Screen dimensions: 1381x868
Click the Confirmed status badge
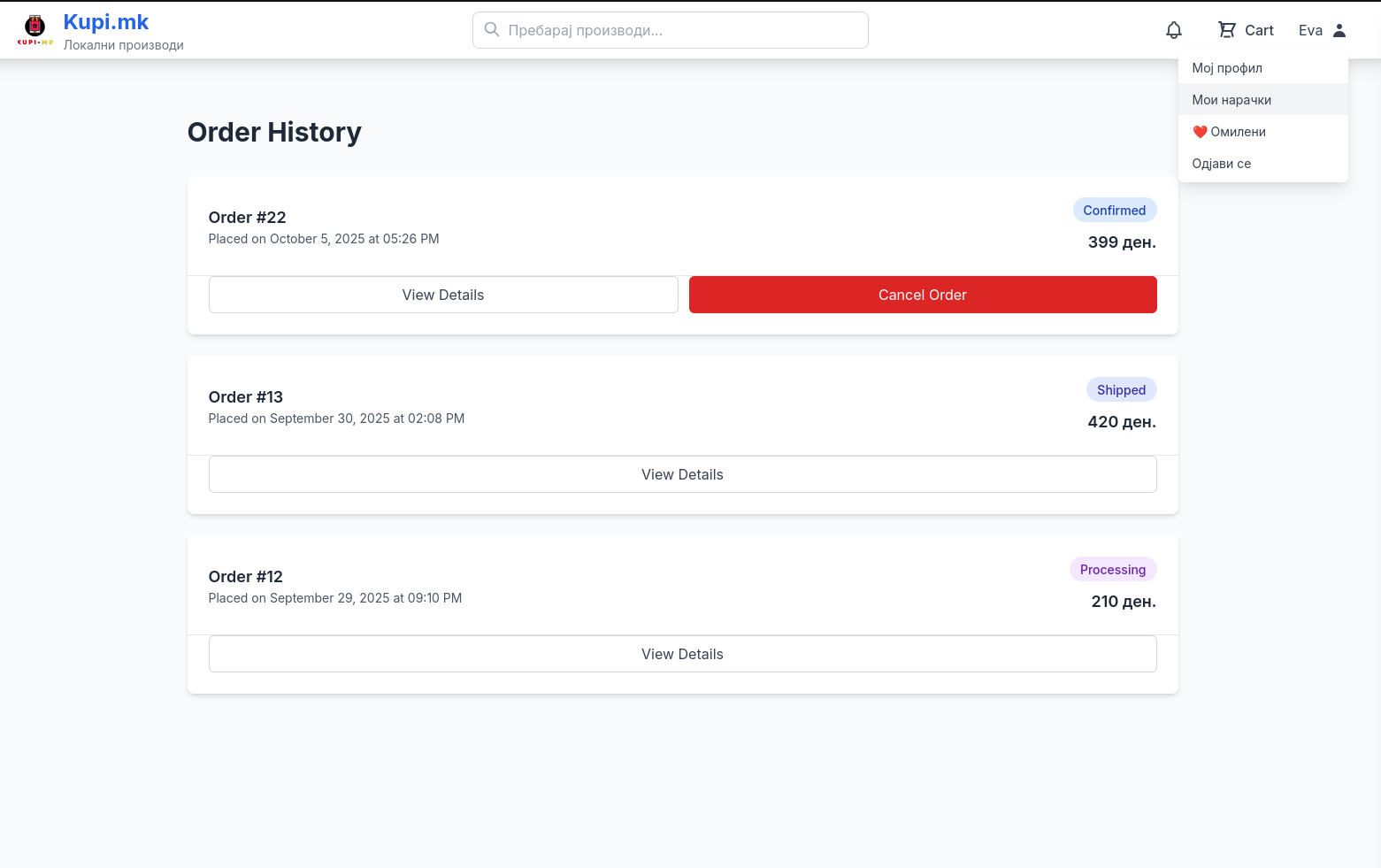1114,211
